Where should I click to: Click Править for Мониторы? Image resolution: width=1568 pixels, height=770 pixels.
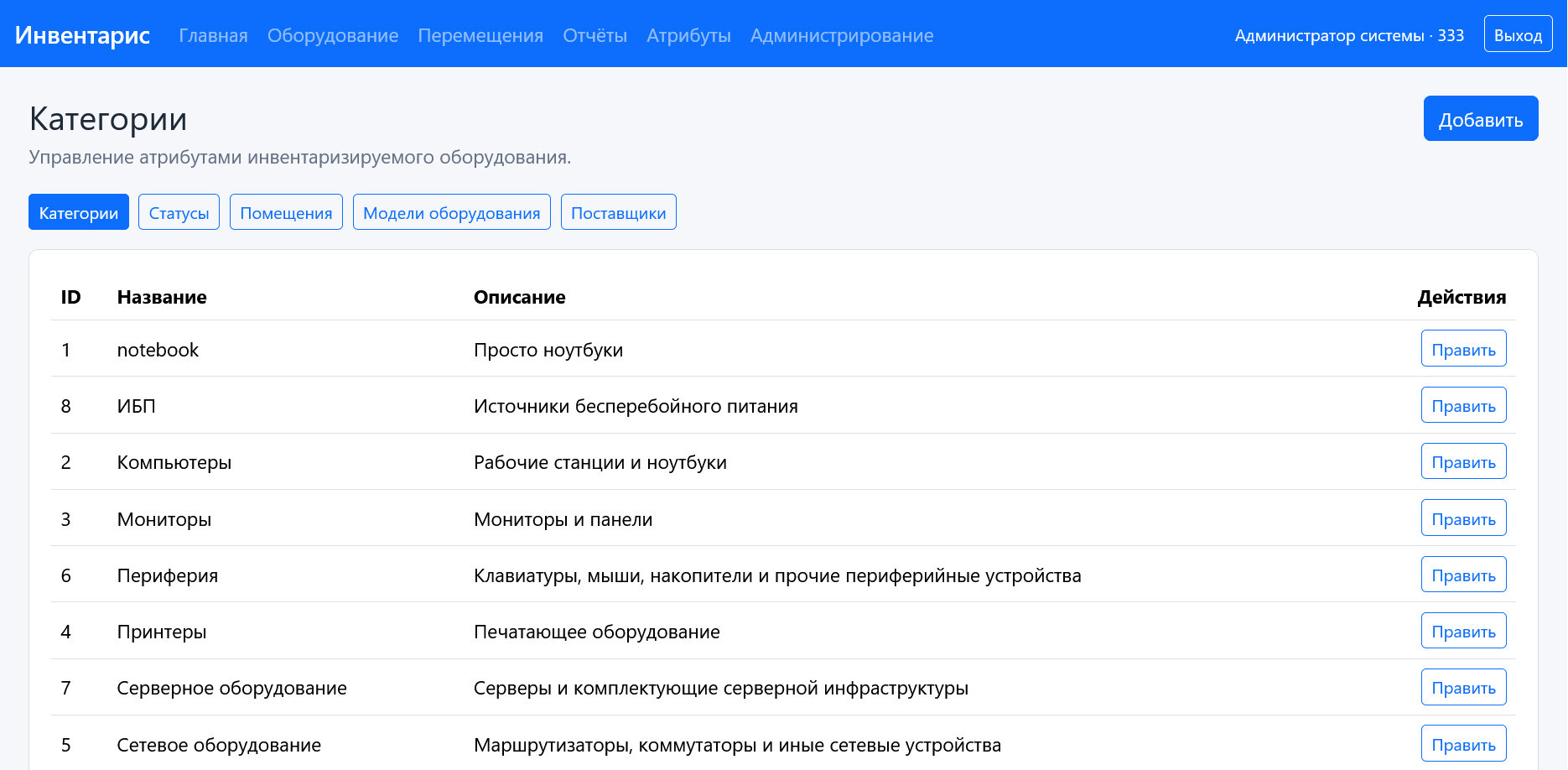1463,518
